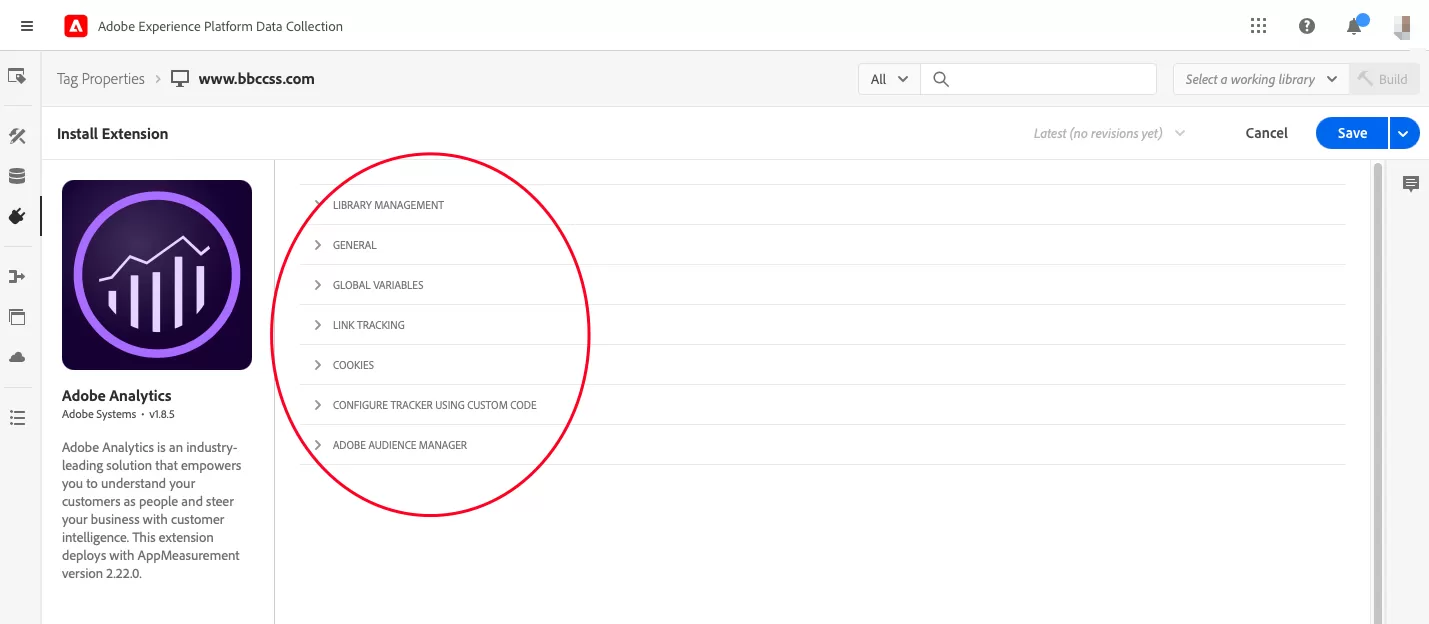
Task: Click the search magnifier icon
Action: (940, 79)
